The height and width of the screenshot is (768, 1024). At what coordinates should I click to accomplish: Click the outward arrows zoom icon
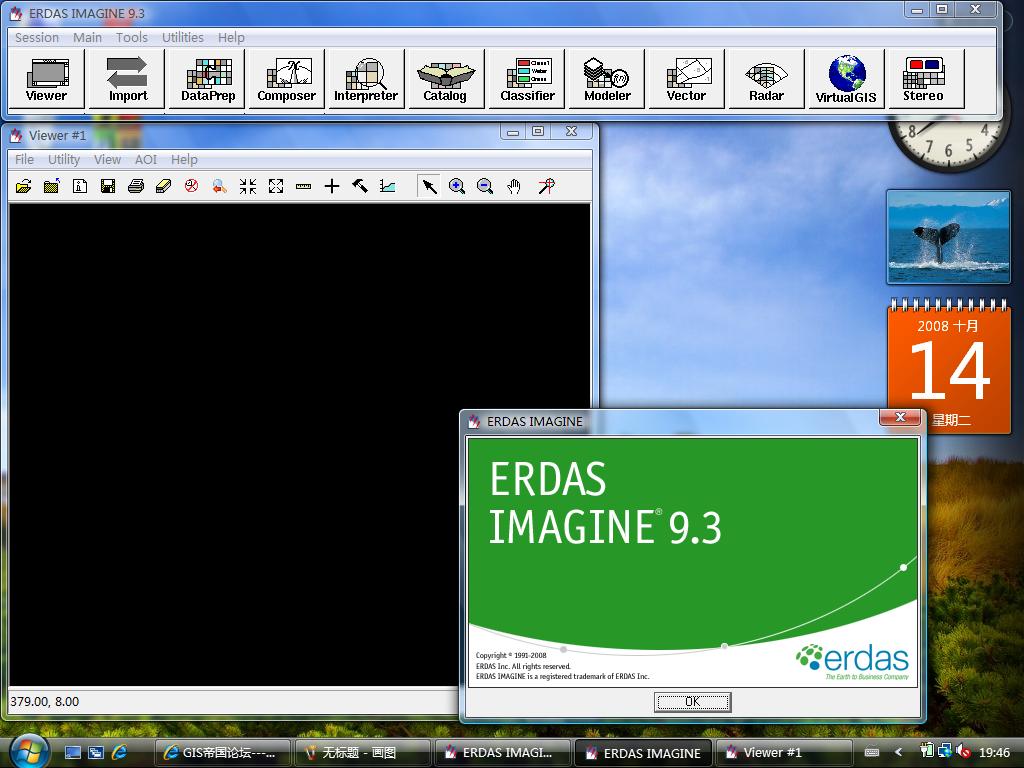[276, 187]
